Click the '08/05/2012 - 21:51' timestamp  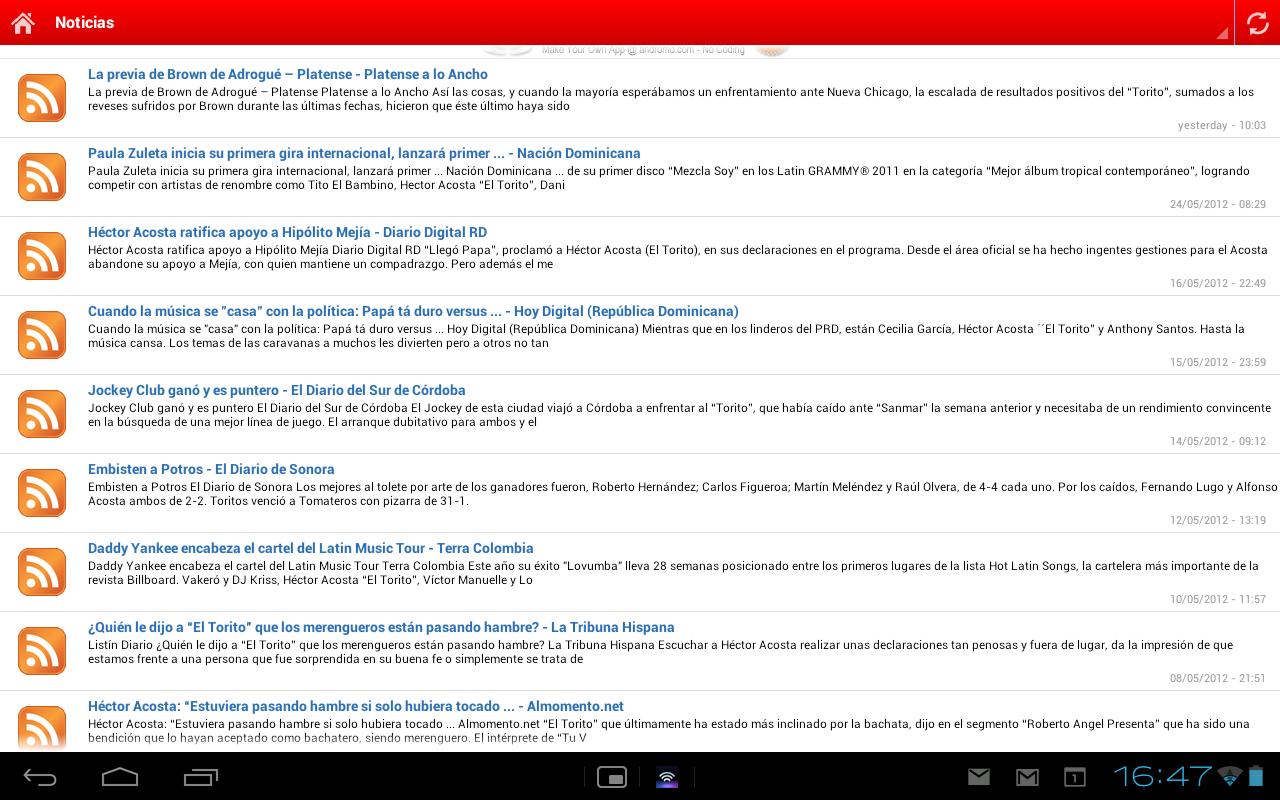pos(1218,678)
